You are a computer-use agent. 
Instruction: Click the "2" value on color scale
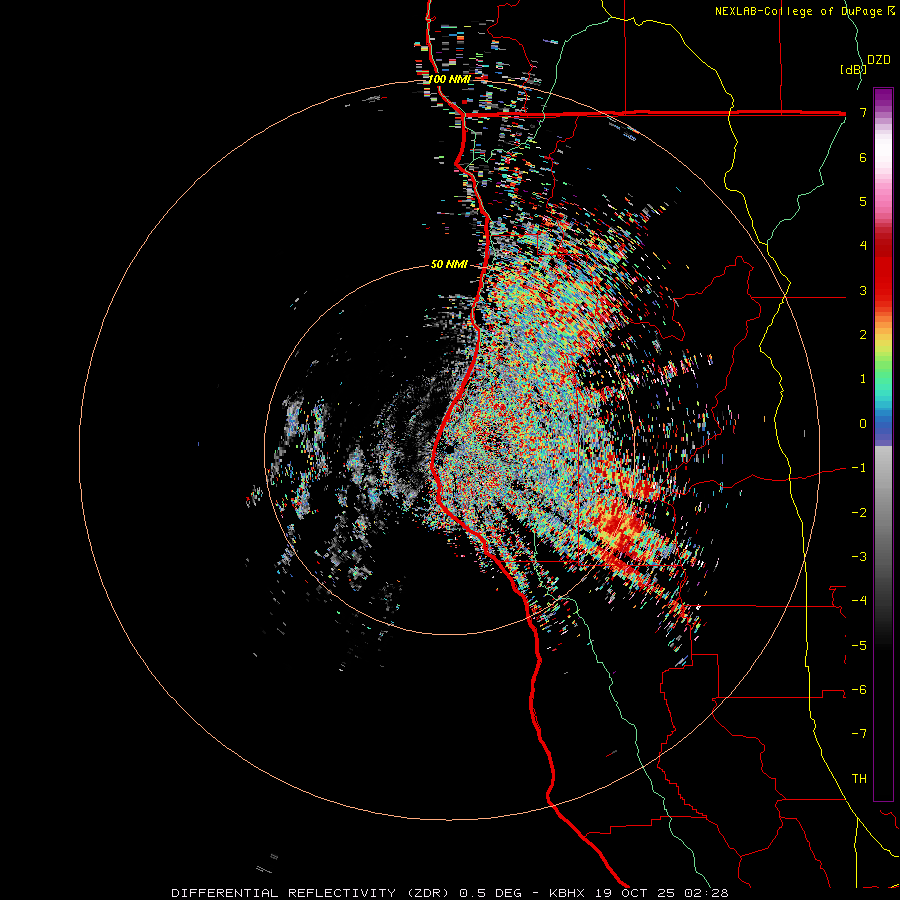tap(863, 335)
